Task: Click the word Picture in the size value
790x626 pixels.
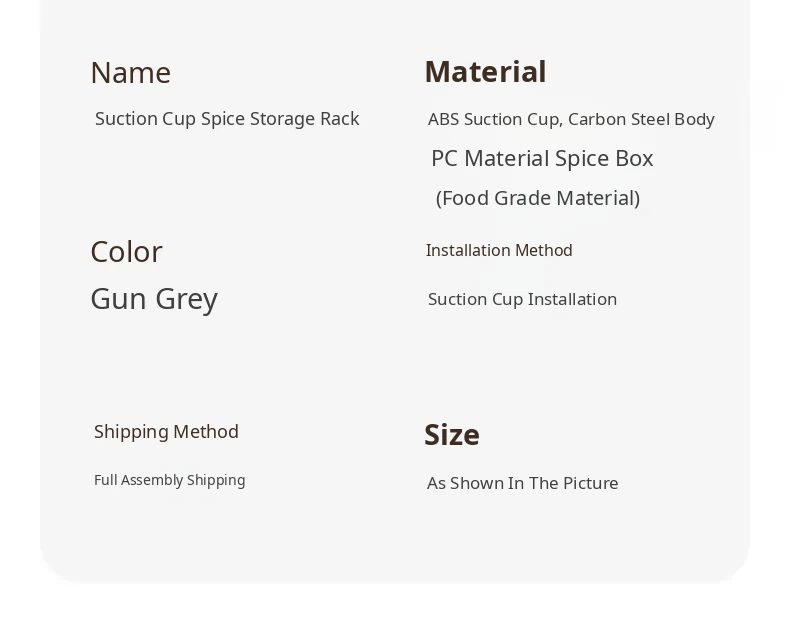Action: coord(590,483)
